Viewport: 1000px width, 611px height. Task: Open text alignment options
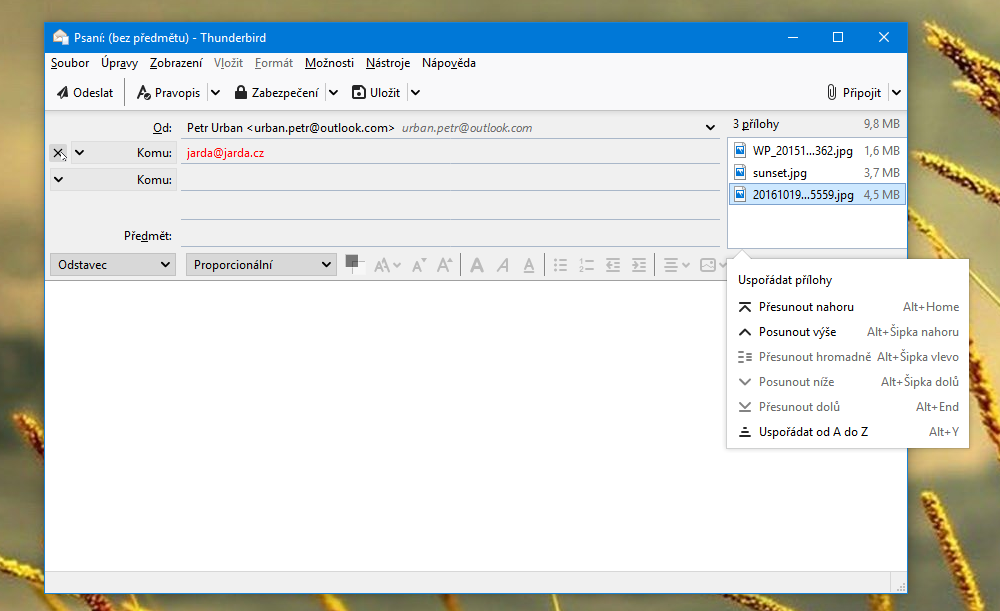click(x=676, y=265)
